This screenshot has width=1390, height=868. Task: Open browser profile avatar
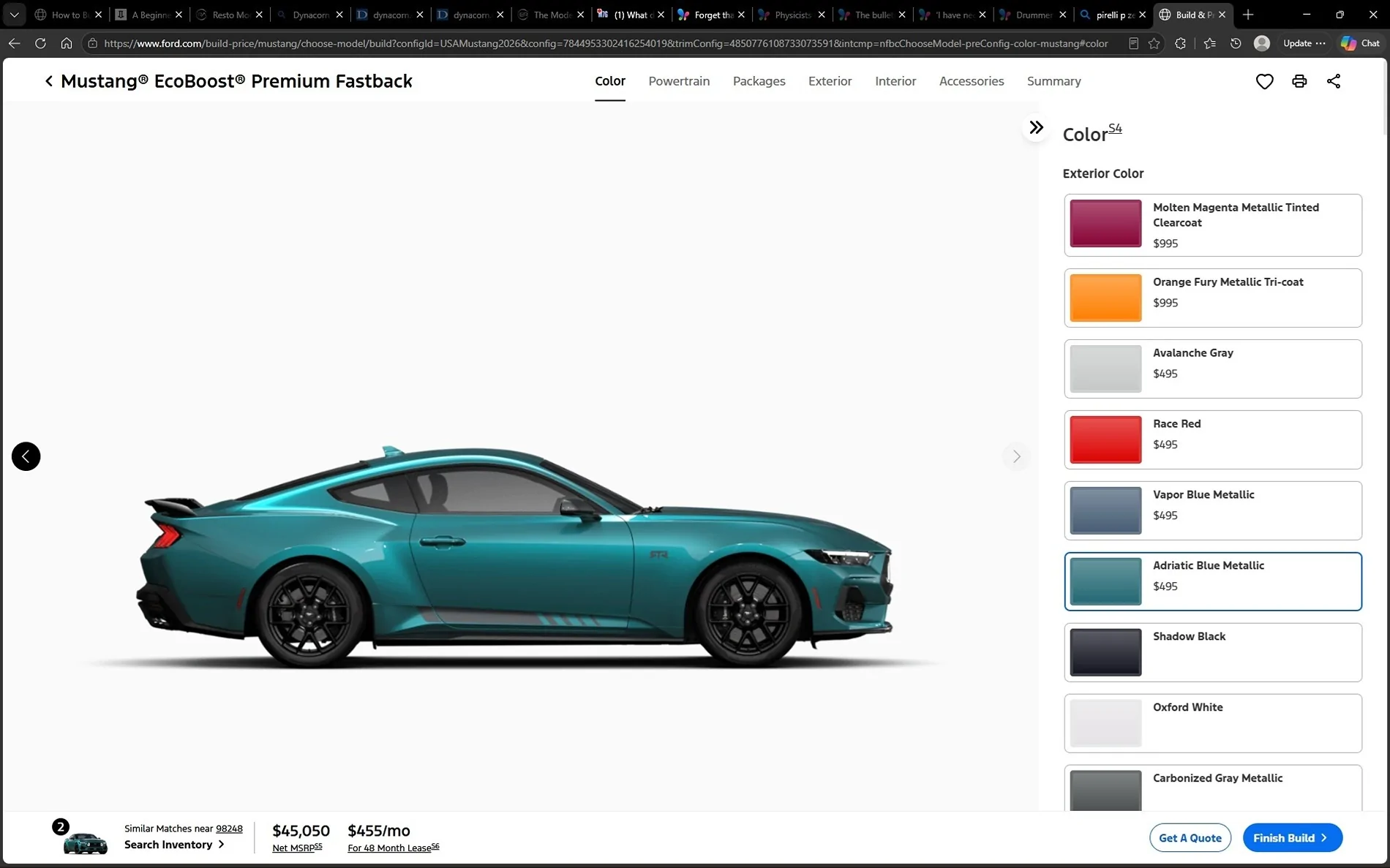point(1262,43)
